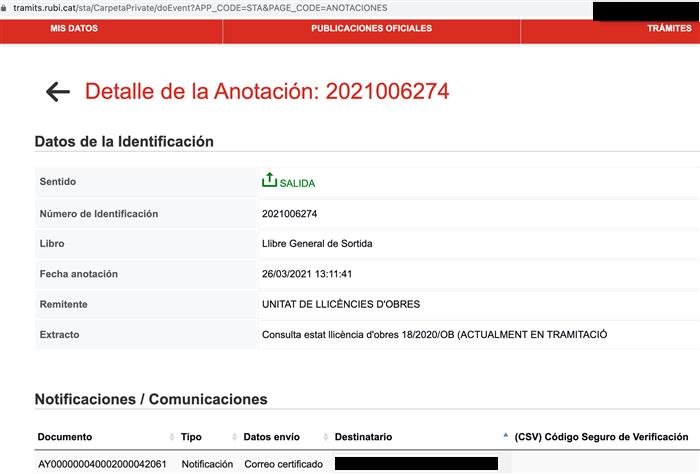Click the sort arrows in the Datos envío column
This screenshot has height=474, width=700.
pos(325,438)
